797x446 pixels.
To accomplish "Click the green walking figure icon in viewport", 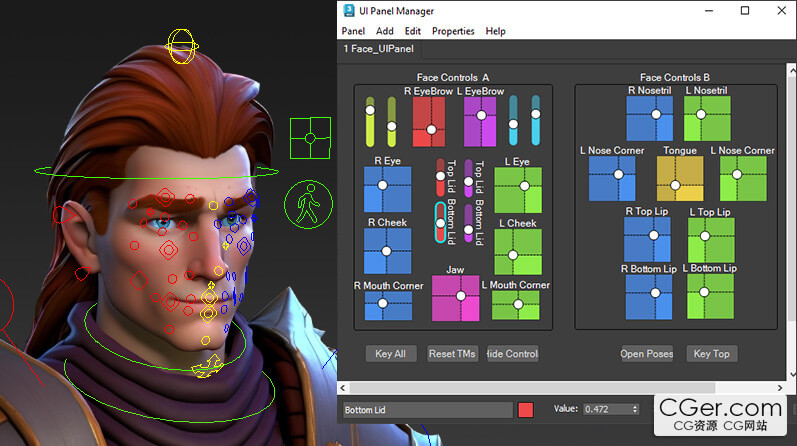I will point(307,206).
